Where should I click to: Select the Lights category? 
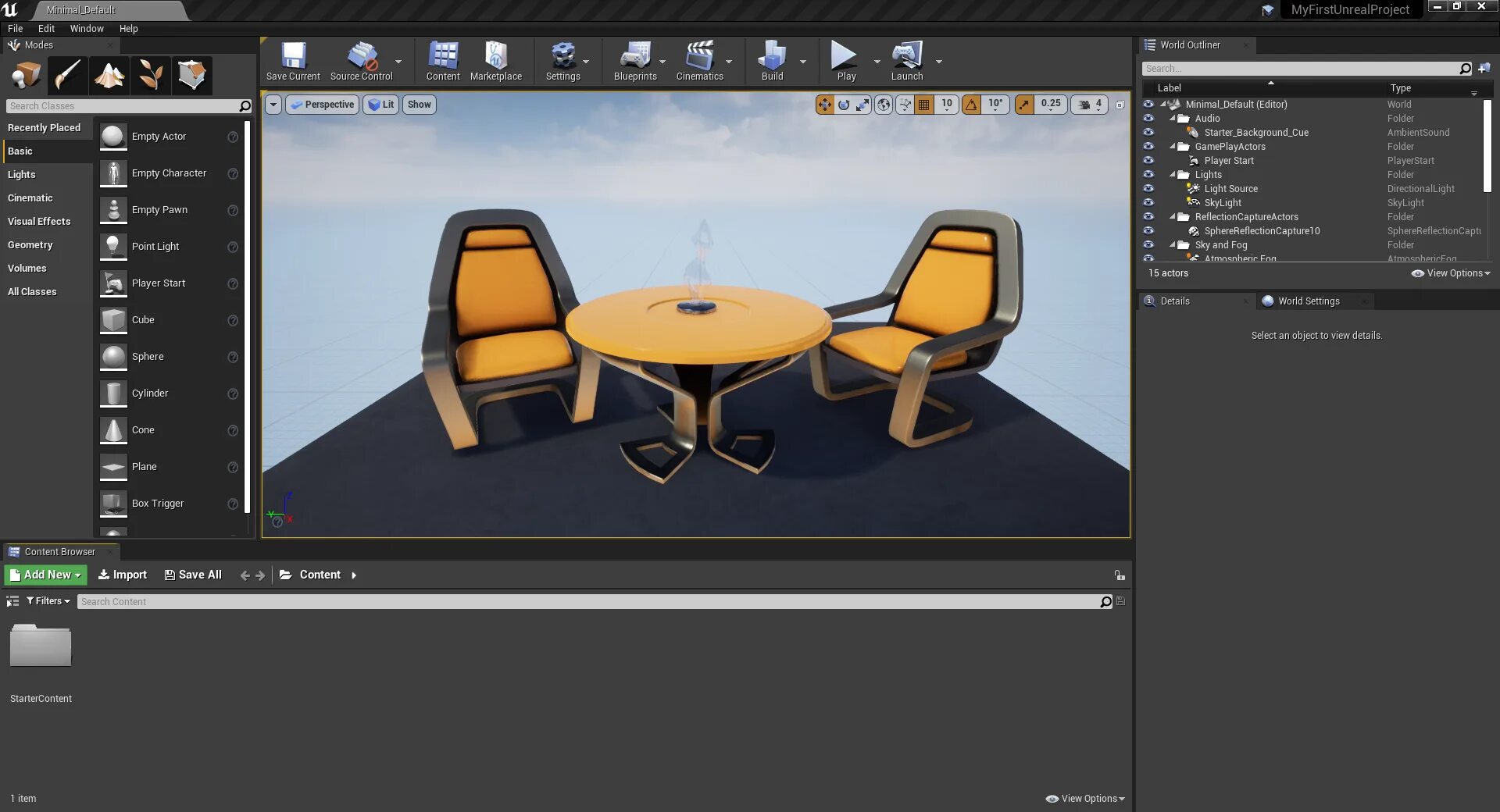coord(47,175)
